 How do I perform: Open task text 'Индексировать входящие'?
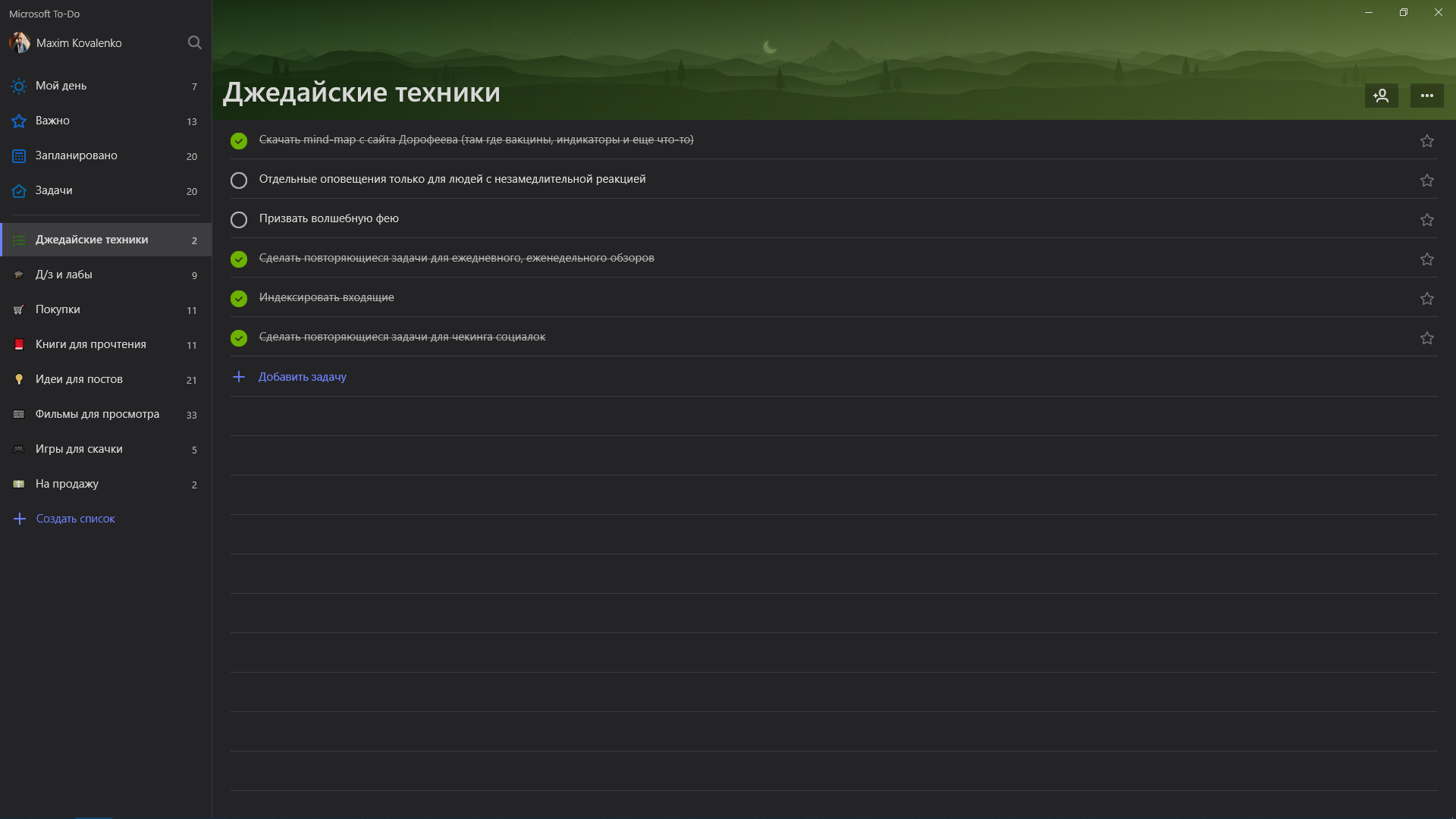pos(327,297)
